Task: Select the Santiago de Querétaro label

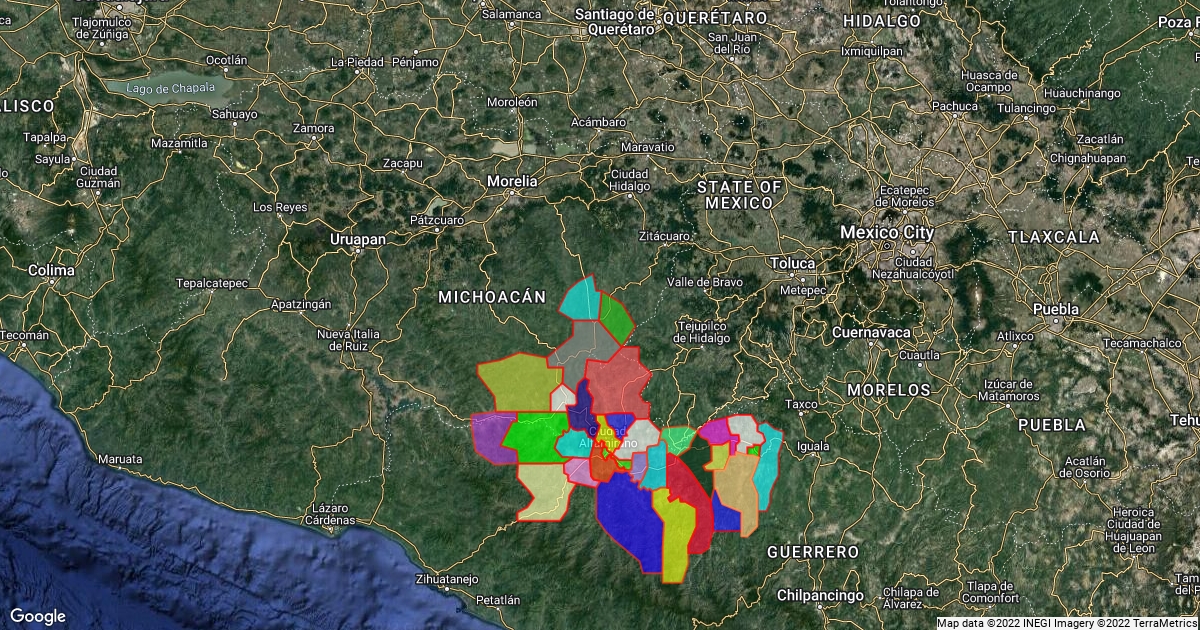Action: point(614,22)
